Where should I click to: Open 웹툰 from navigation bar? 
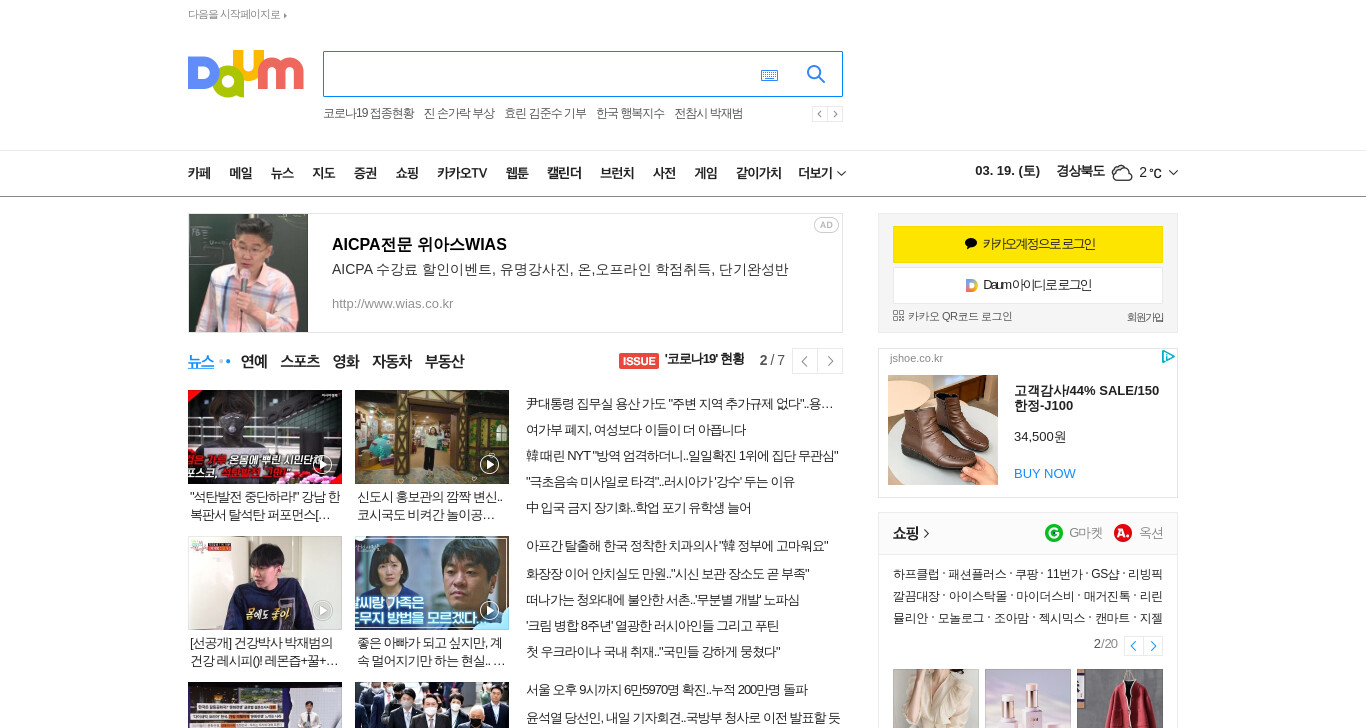[x=517, y=173]
